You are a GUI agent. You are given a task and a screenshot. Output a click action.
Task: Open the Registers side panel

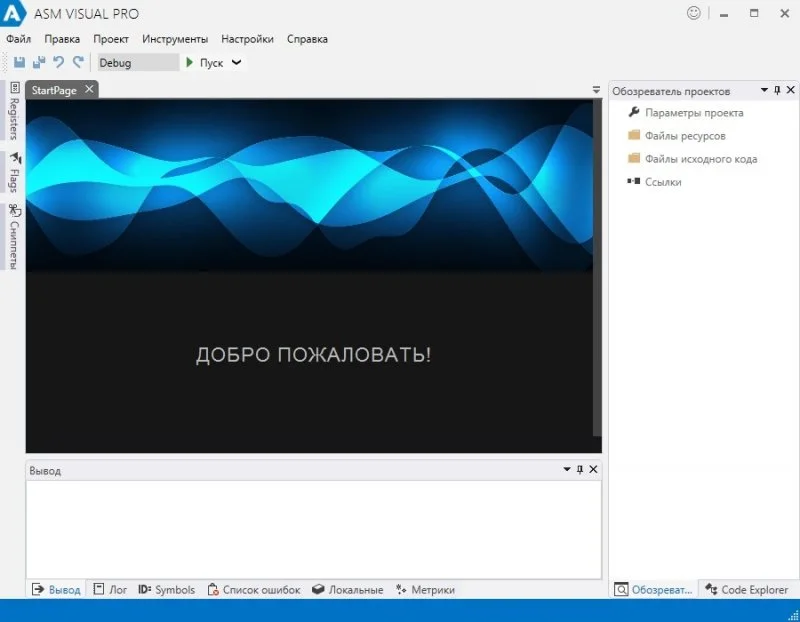14,111
